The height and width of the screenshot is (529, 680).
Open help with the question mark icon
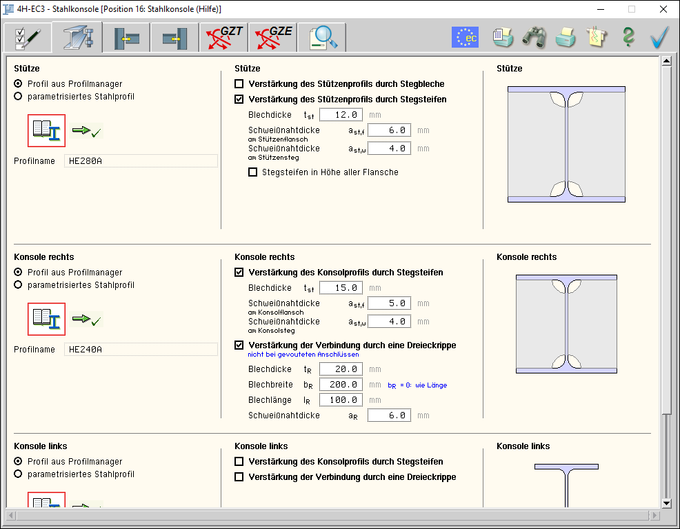(628, 37)
